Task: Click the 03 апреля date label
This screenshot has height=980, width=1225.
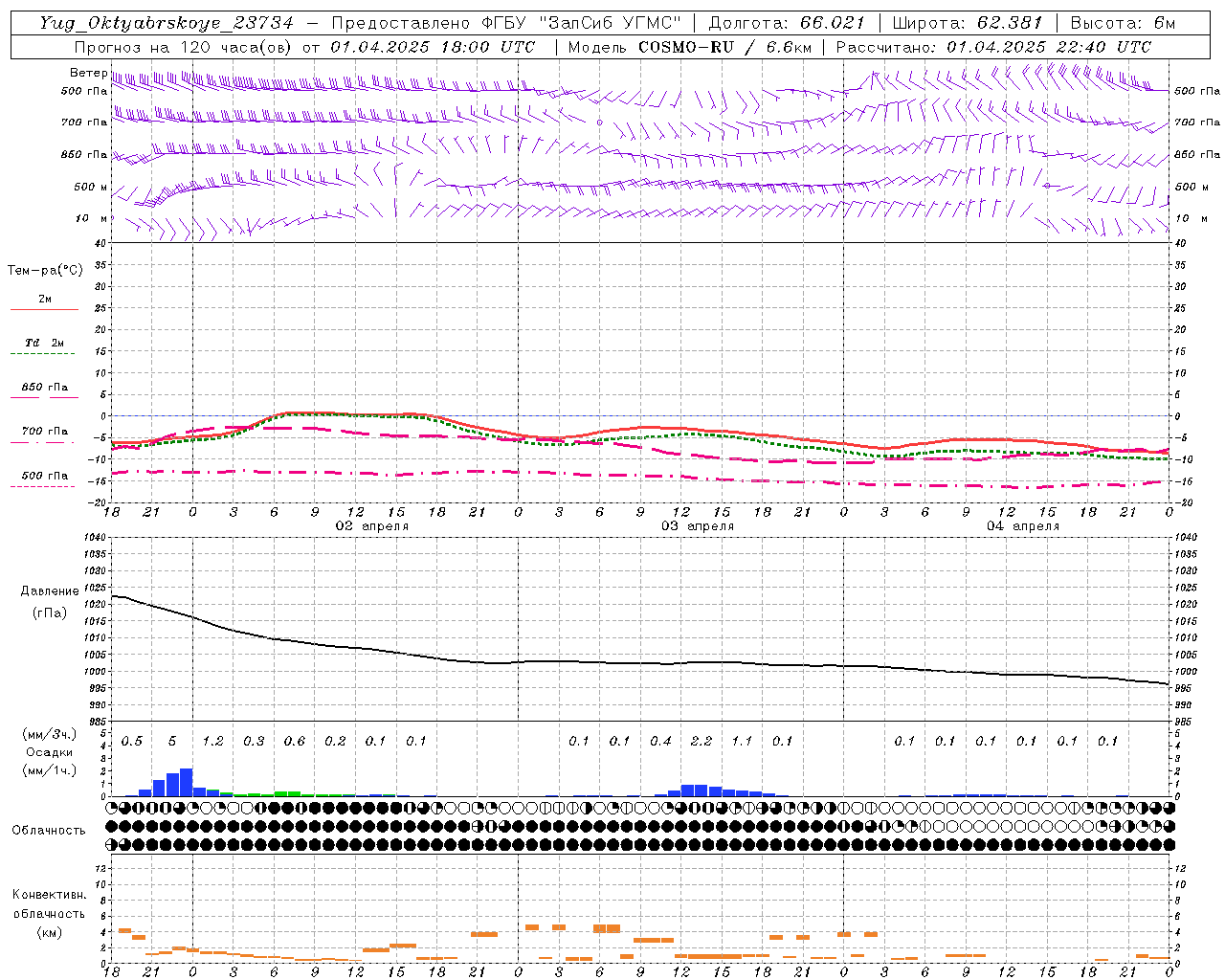Action: click(x=698, y=526)
